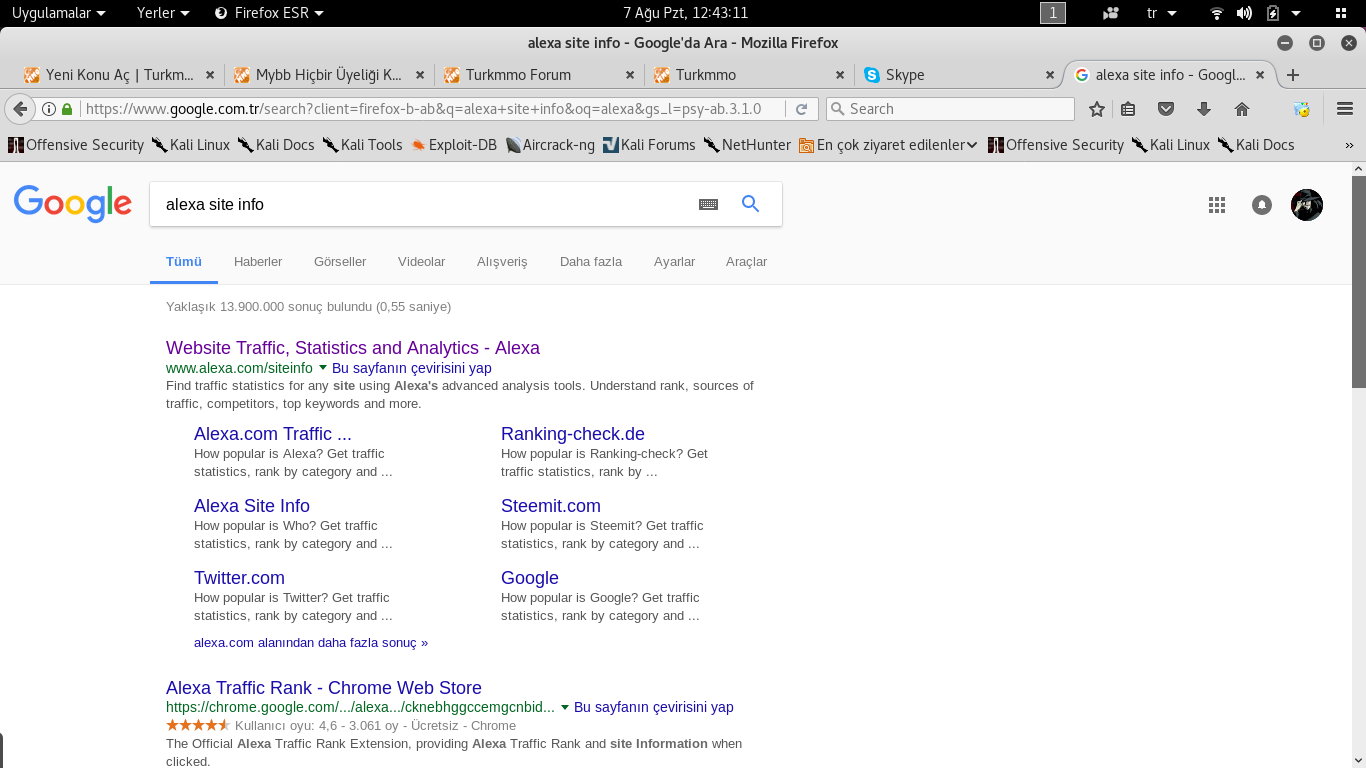Viewport: 1366px width, 768px height.
Task: Close the Skype tab
Action: [1050, 75]
